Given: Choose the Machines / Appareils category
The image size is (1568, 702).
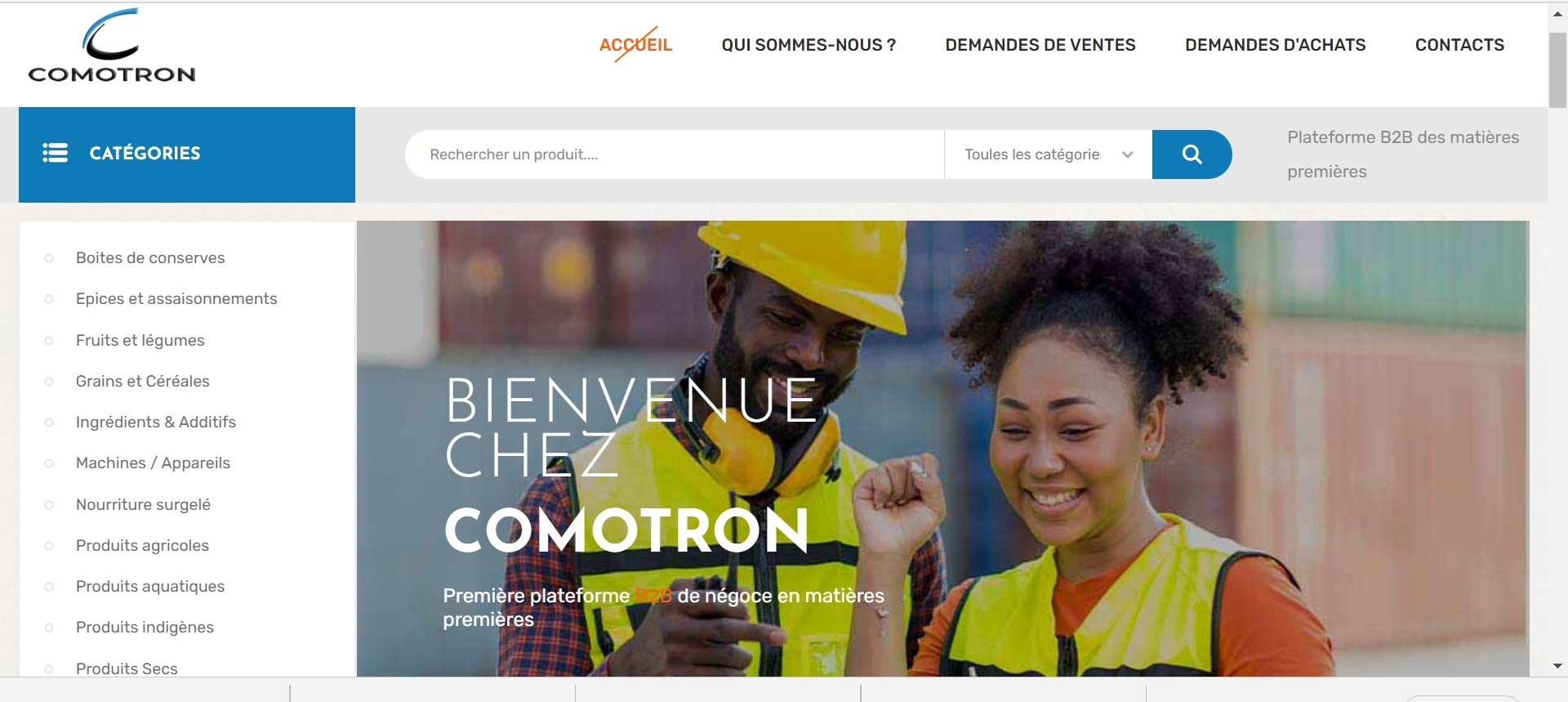Looking at the screenshot, I should (x=153, y=463).
